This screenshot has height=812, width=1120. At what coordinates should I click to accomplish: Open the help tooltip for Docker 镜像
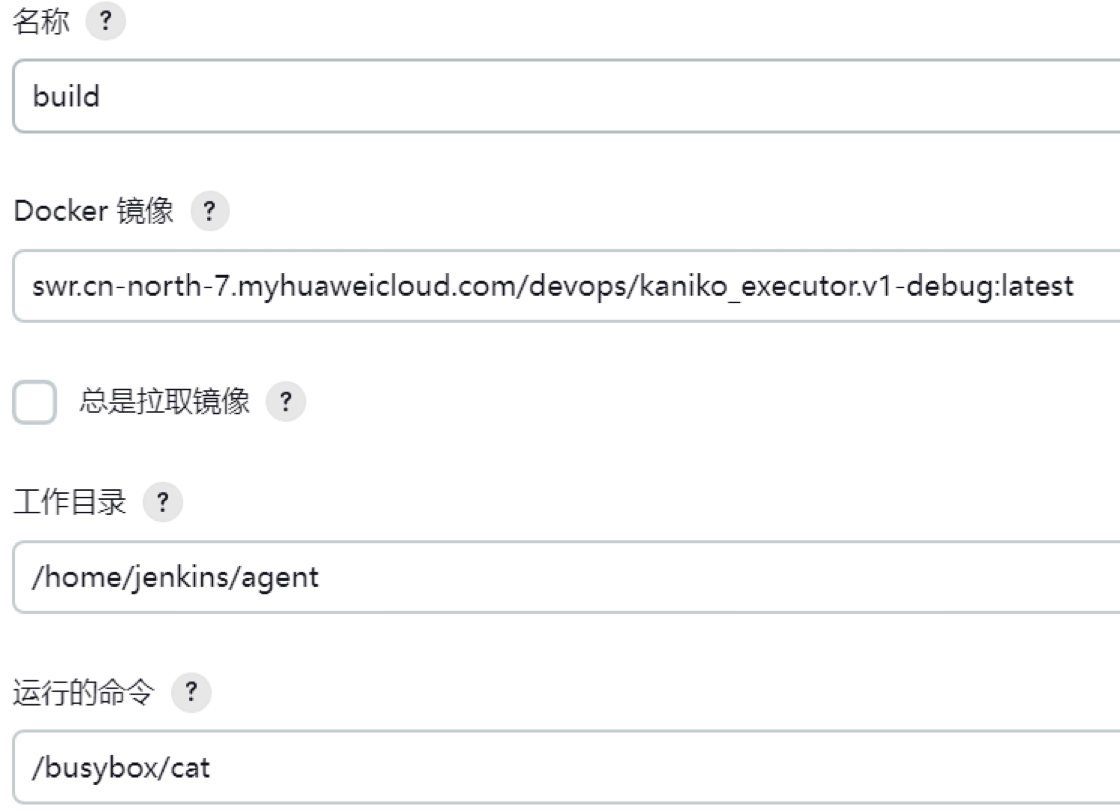(209, 213)
